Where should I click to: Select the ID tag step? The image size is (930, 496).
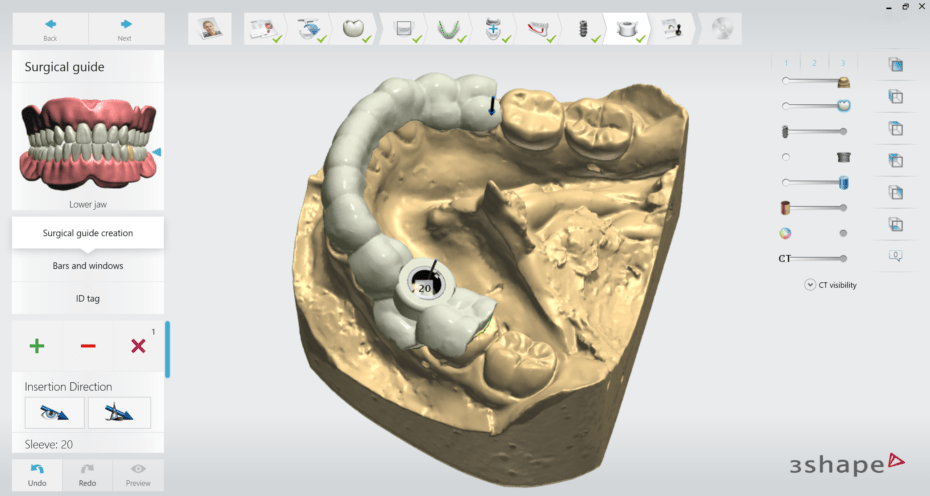(x=88, y=298)
